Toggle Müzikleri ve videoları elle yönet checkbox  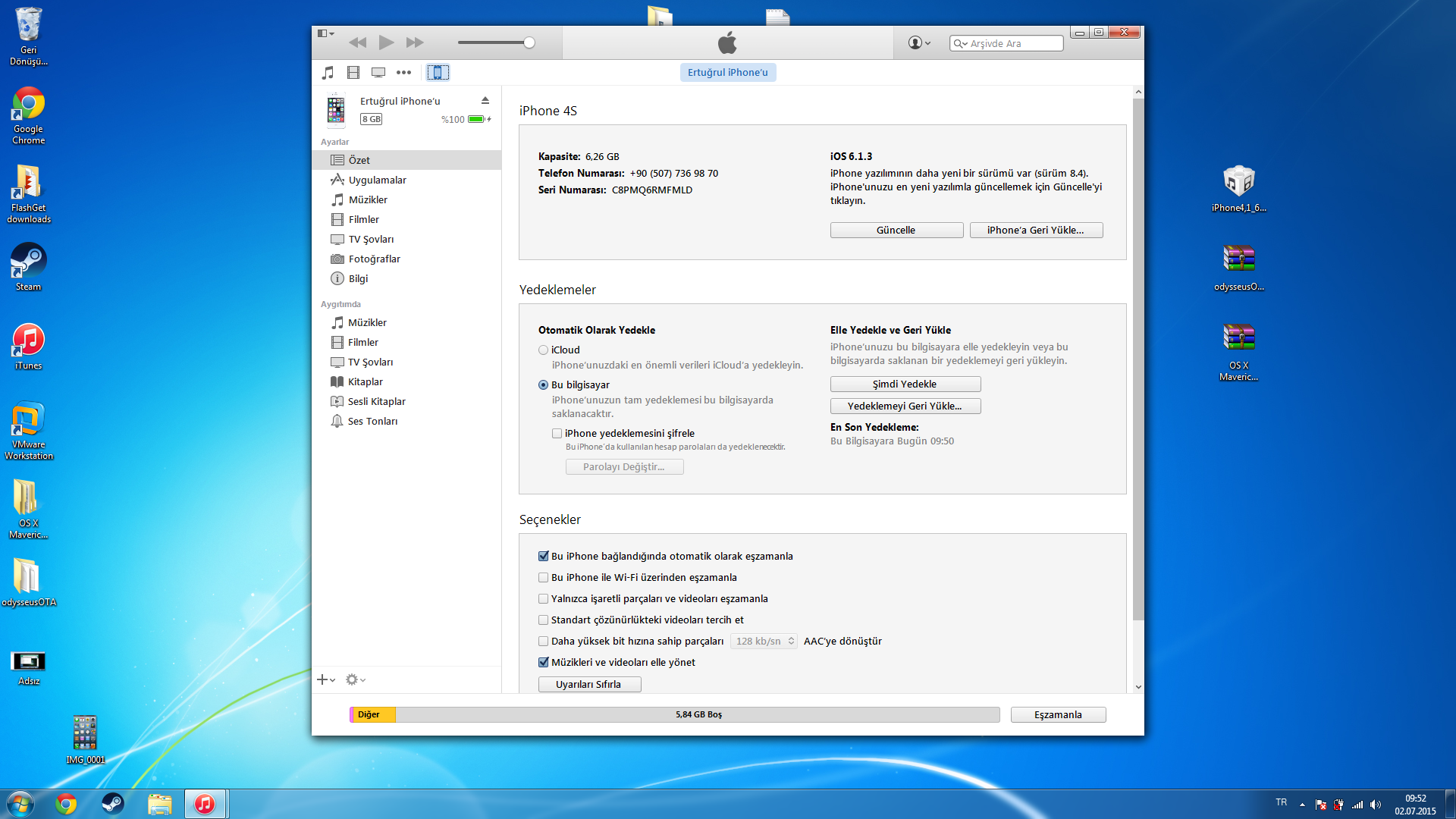[x=543, y=663]
